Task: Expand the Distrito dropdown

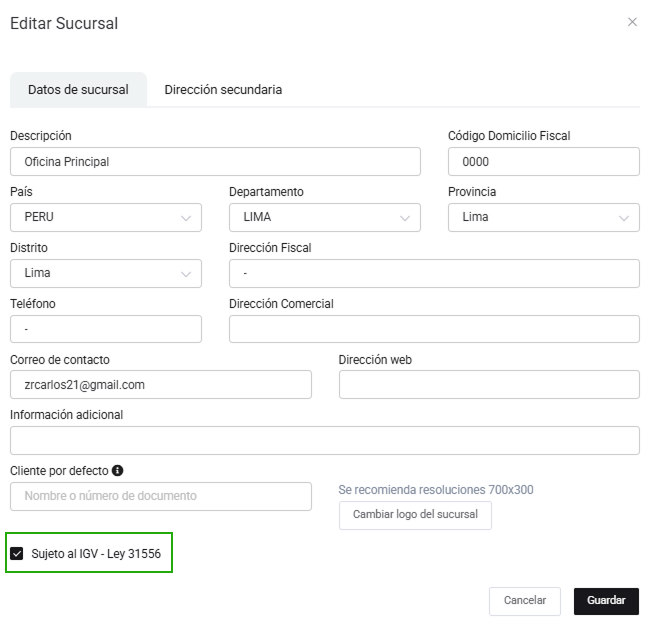Action: click(x=106, y=273)
